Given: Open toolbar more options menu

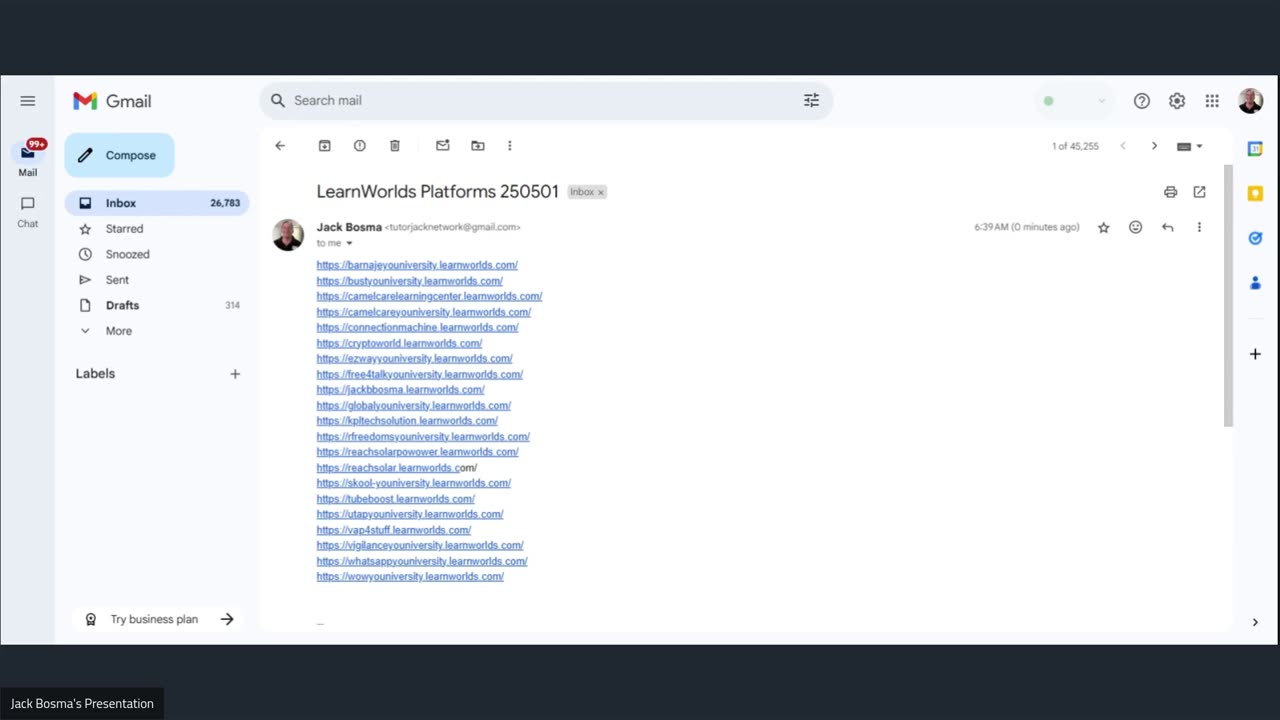Looking at the screenshot, I should click(x=509, y=146).
